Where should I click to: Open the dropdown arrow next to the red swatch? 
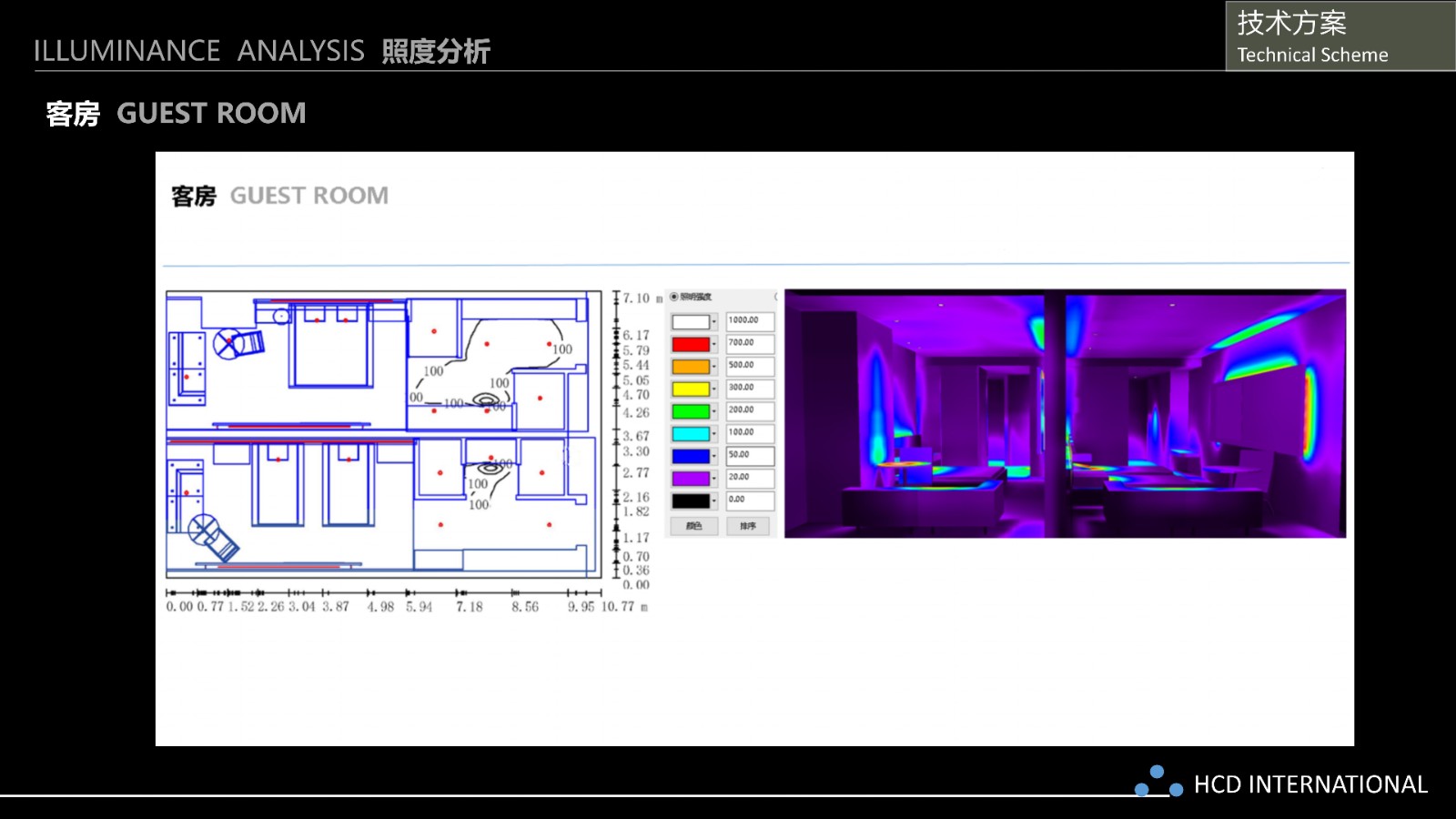tap(714, 345)
